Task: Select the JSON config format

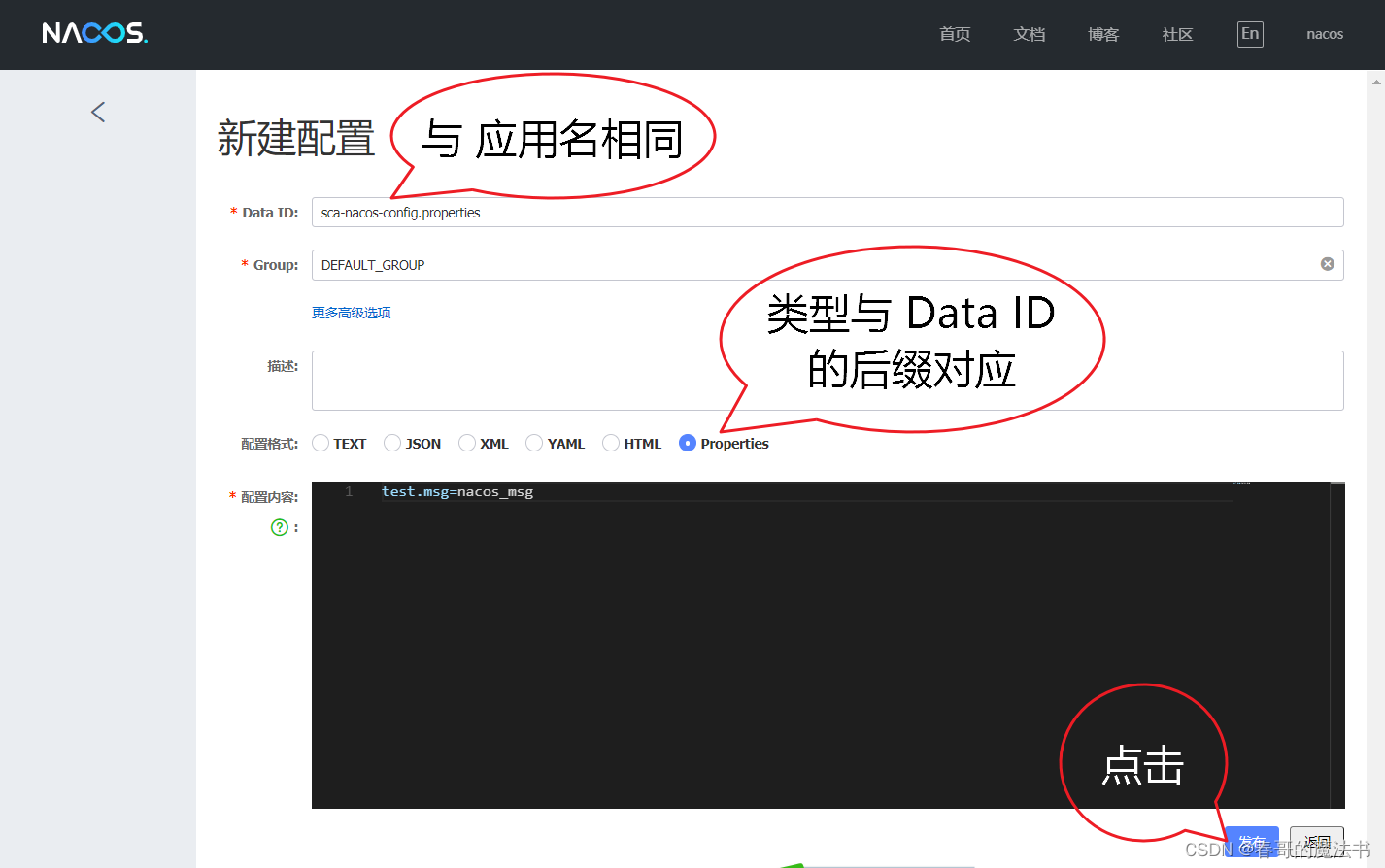Action: click(392, 442)
